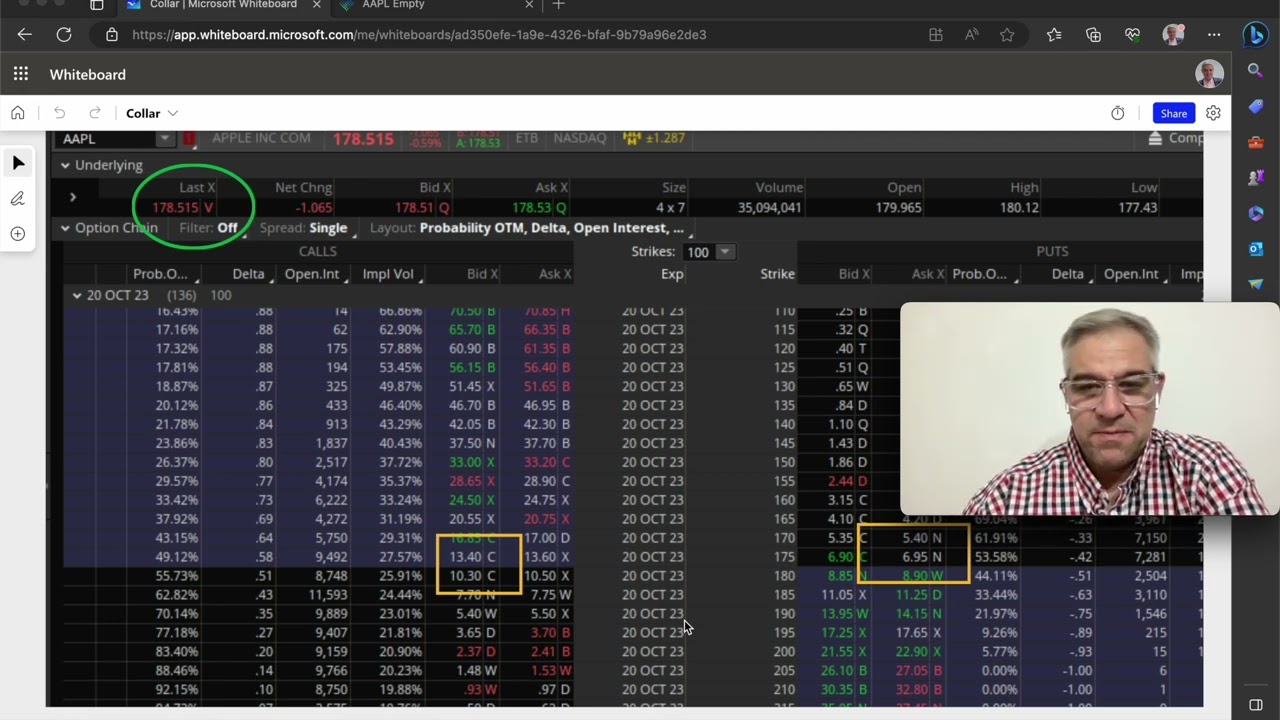Open the Microsoft 365 app launcher grid
Viewport: 1280px width, 720px height.
[x=21, y=74]
